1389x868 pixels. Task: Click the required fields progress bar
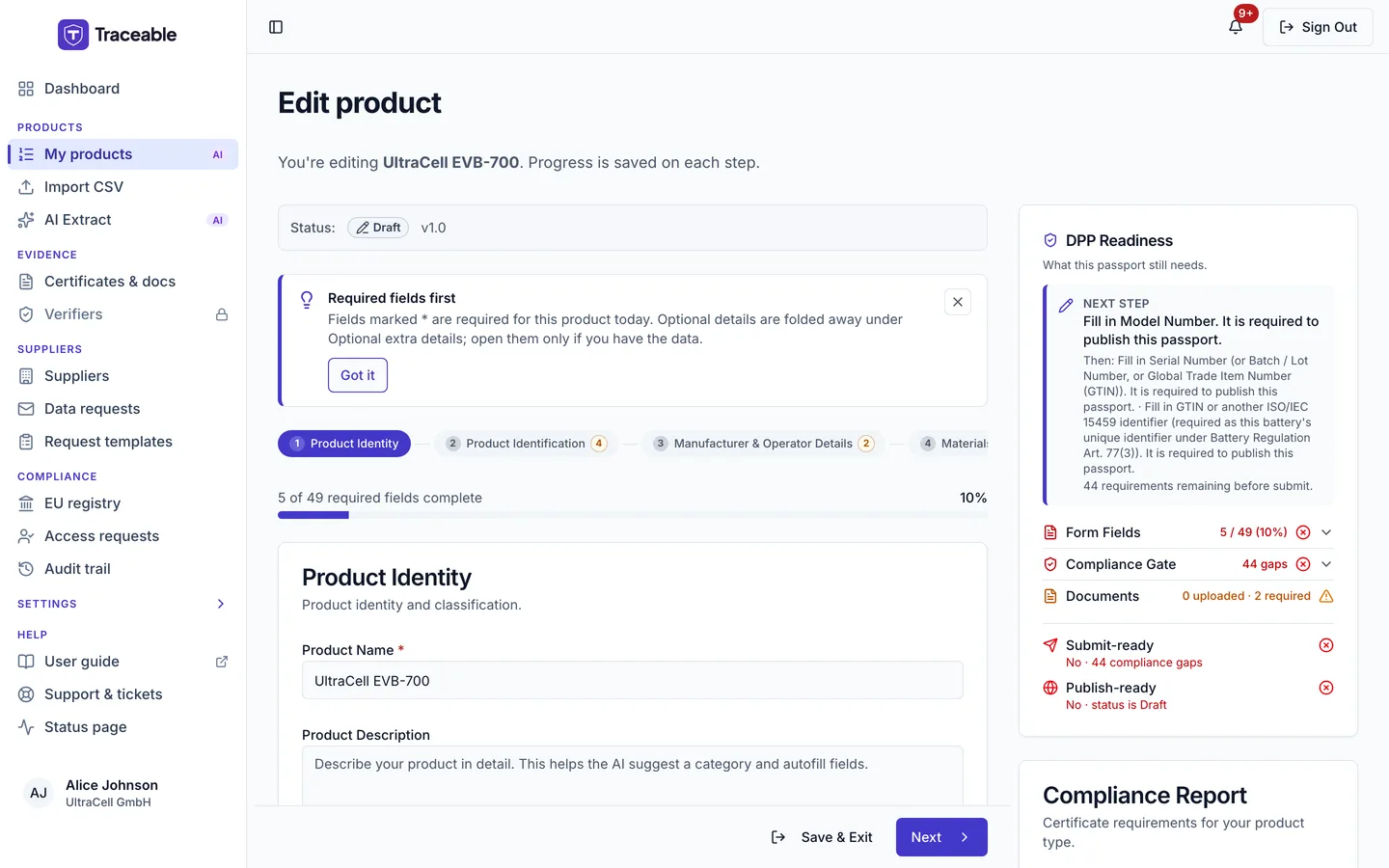[x=633, y=515]
